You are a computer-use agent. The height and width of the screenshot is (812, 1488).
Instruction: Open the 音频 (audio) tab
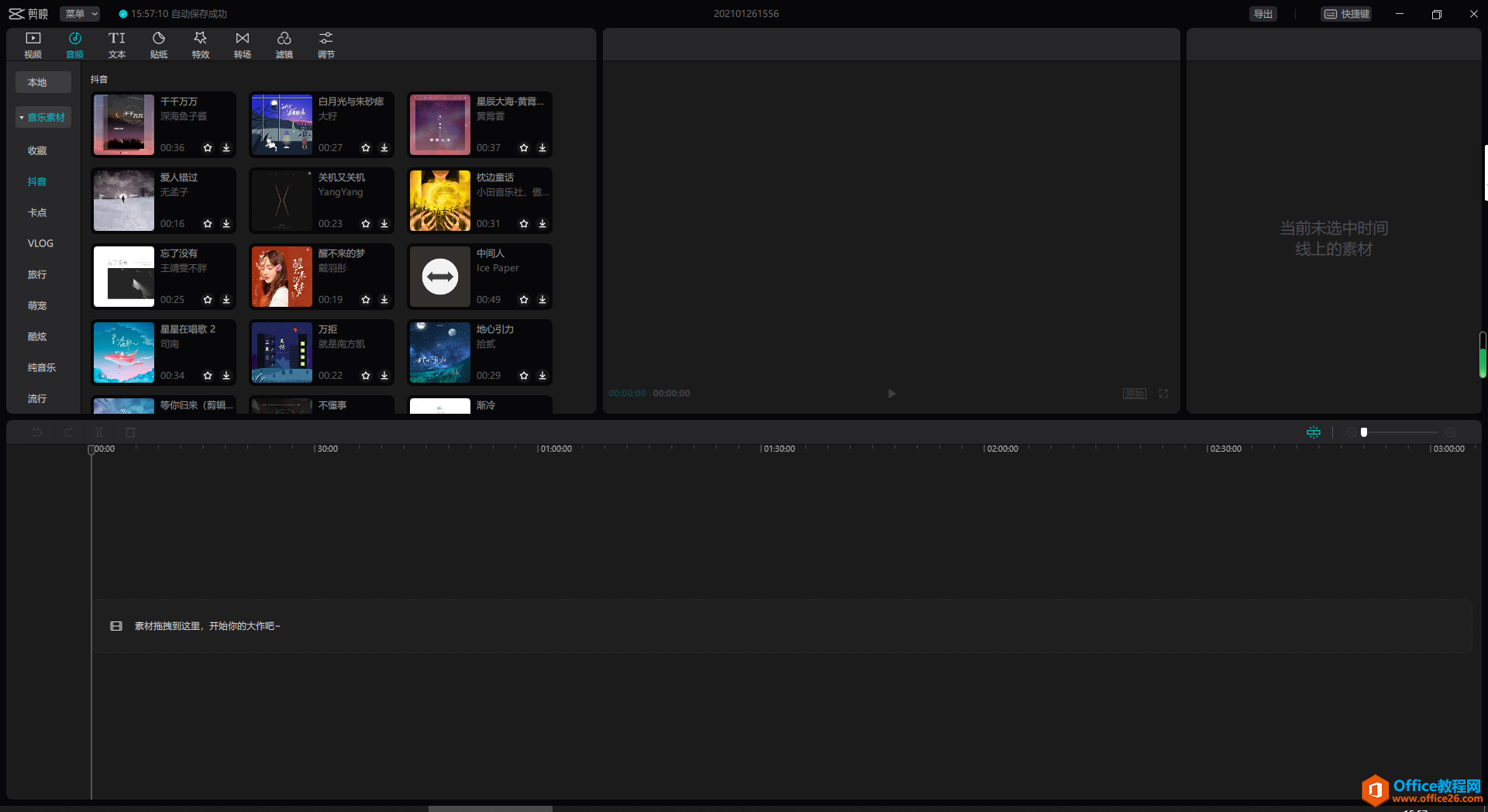74,45
